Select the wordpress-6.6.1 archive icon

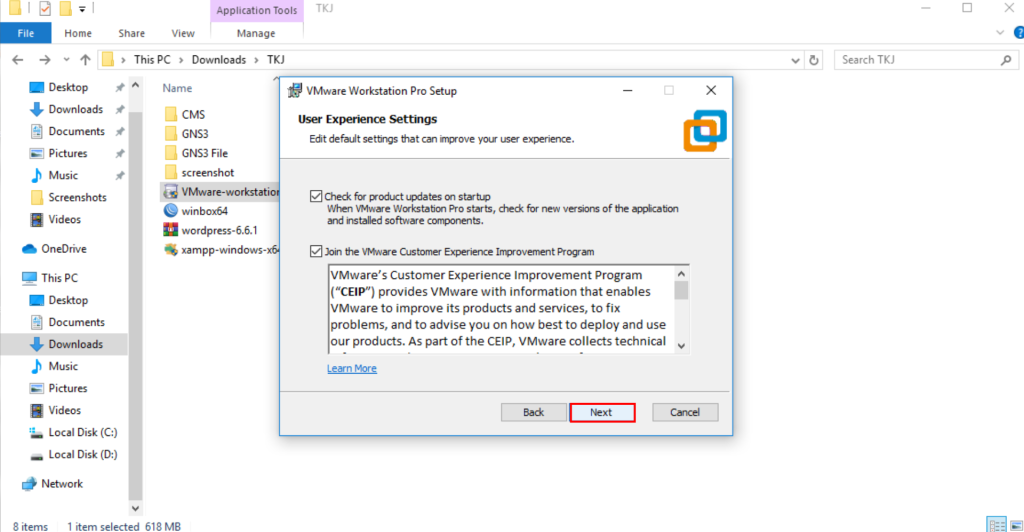[170, 230]
